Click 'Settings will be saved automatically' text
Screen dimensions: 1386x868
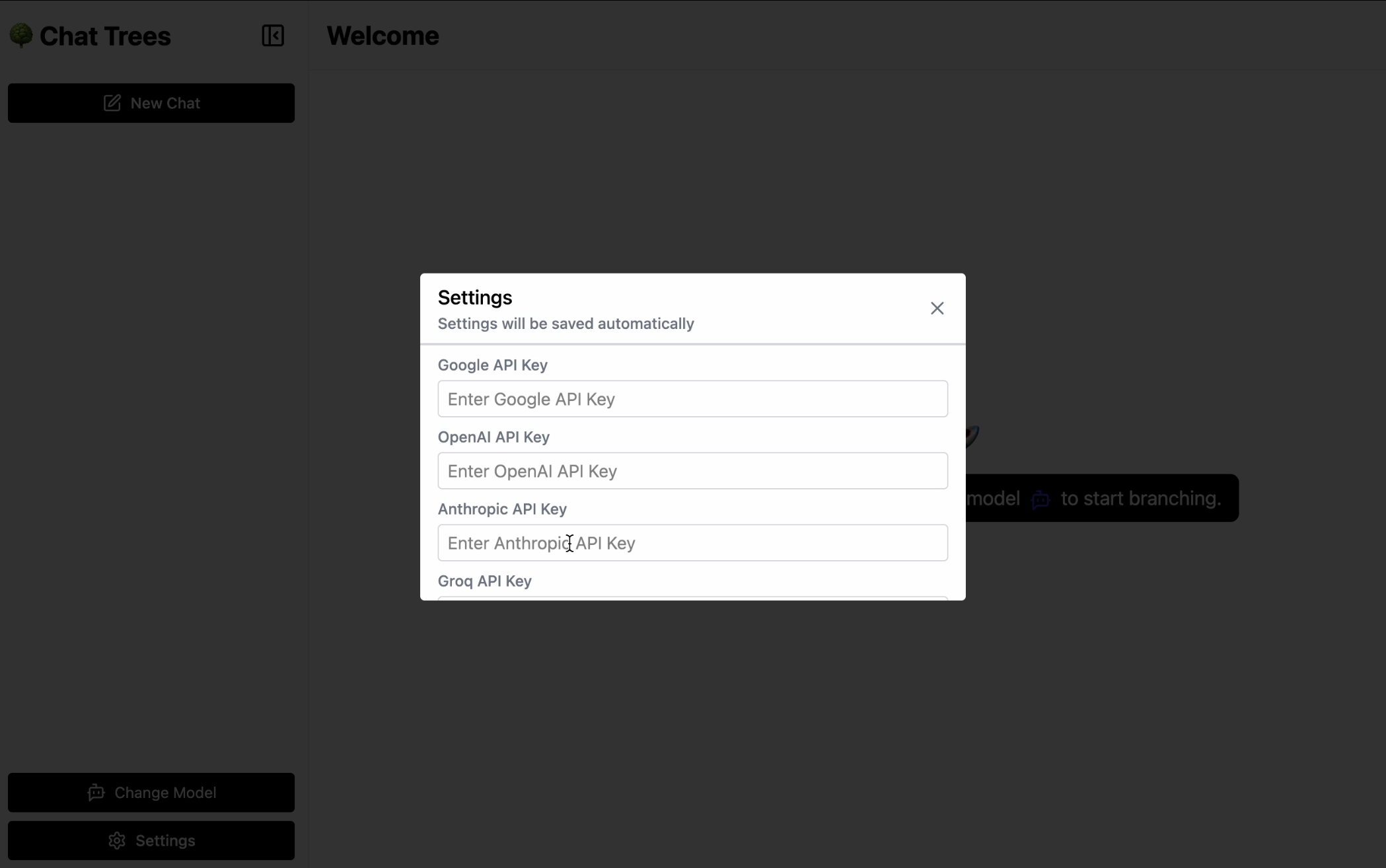pos(566,324)
